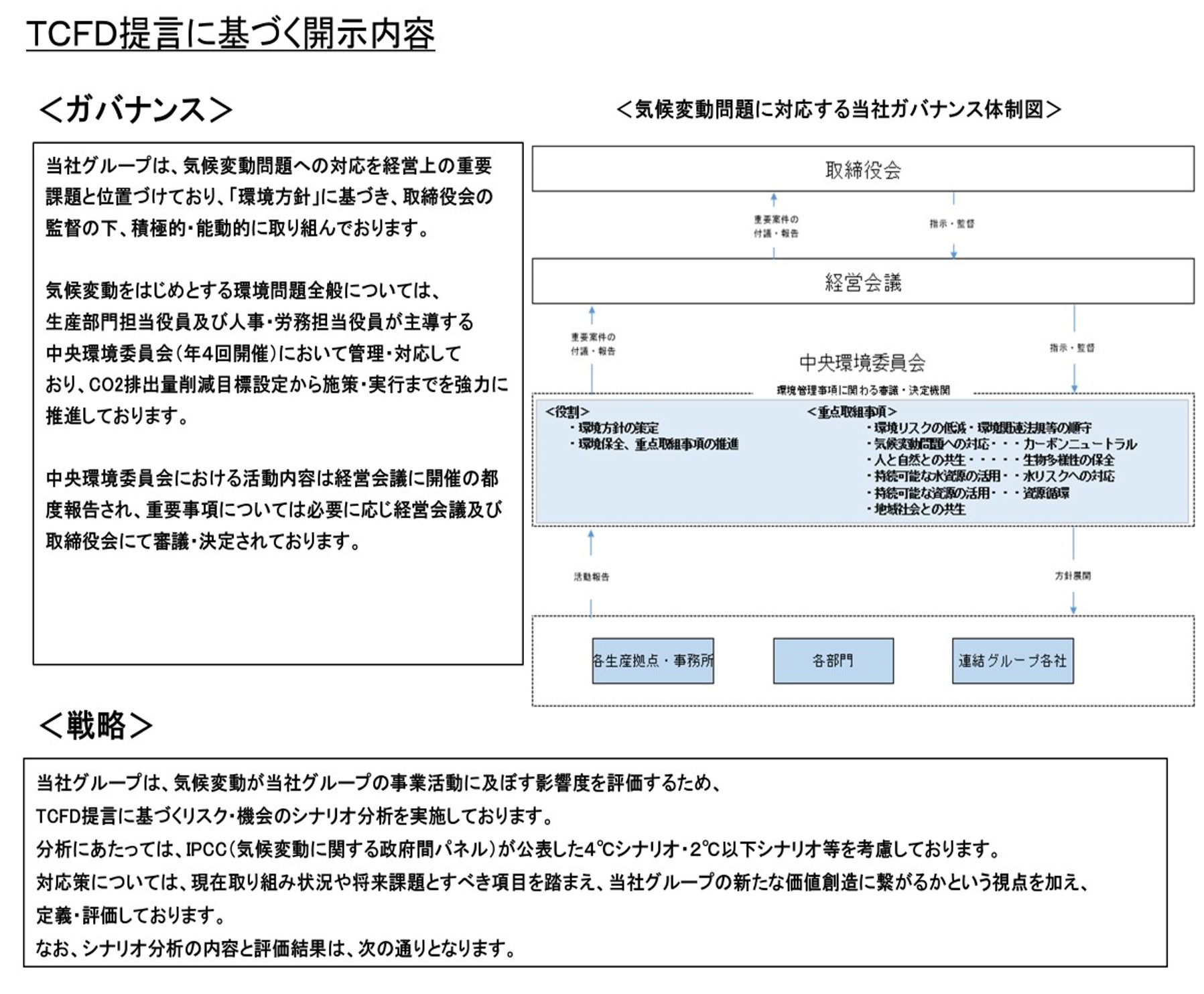Click the 方針展開 arrow label
Image resolution: width=1204 pixels, height=994 pixels.
[1072, 576]
